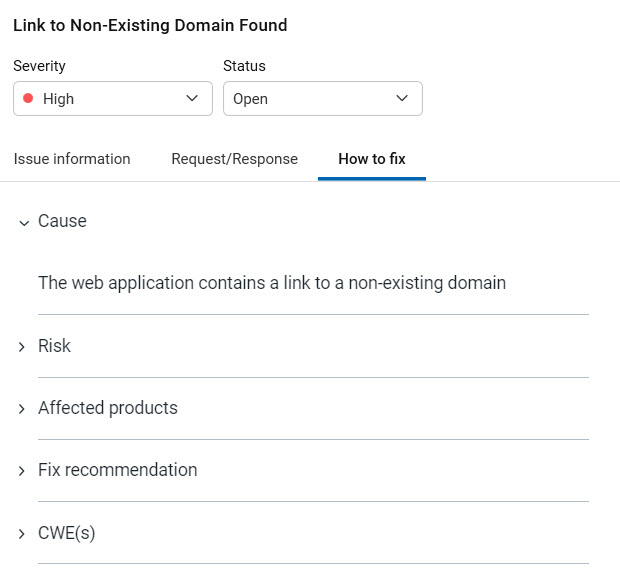Click the cause description text

click(x=272, y=283)
